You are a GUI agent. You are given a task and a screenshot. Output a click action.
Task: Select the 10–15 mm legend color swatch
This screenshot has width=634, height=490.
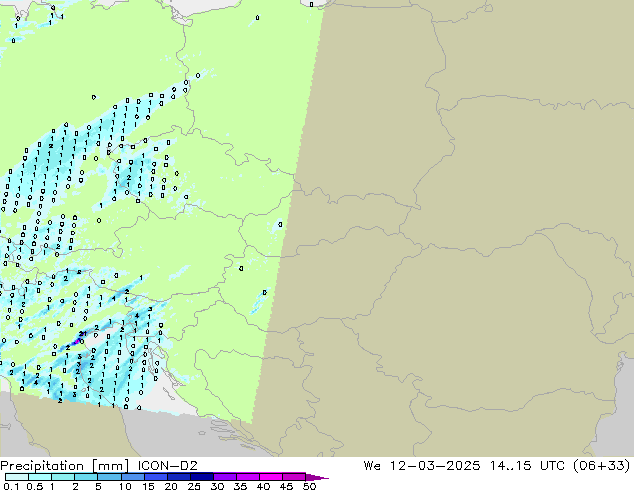pyautogui.click(x=132, y=477)
